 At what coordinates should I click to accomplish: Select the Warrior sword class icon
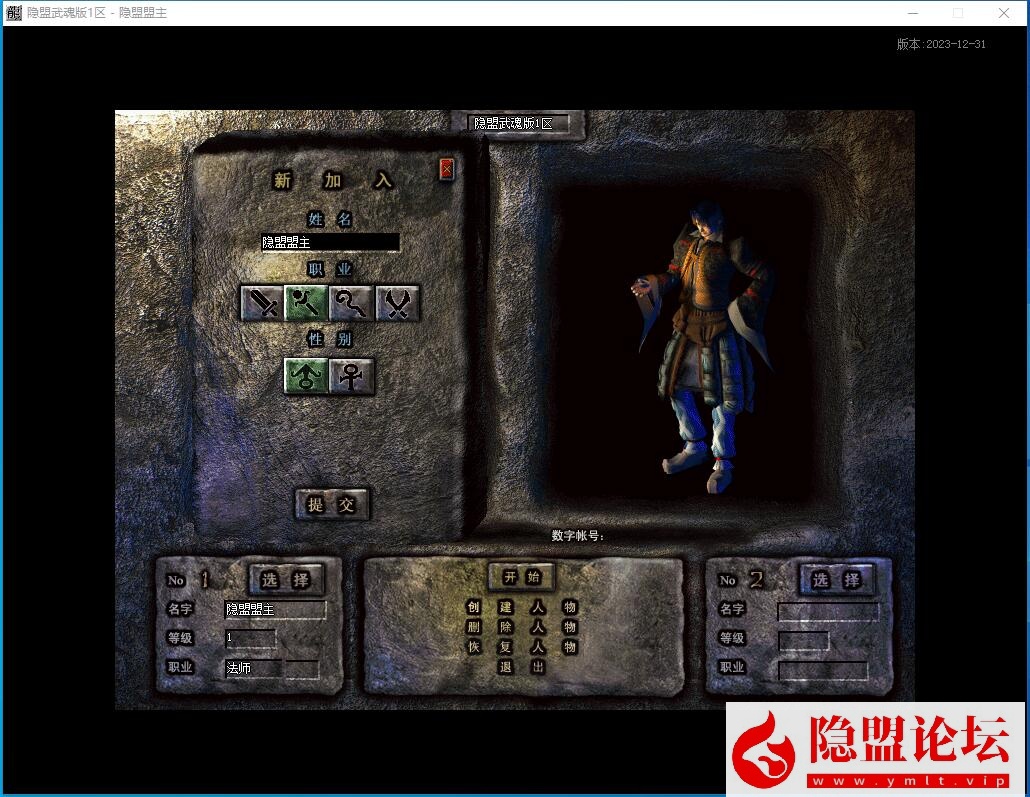click(262, 303)
